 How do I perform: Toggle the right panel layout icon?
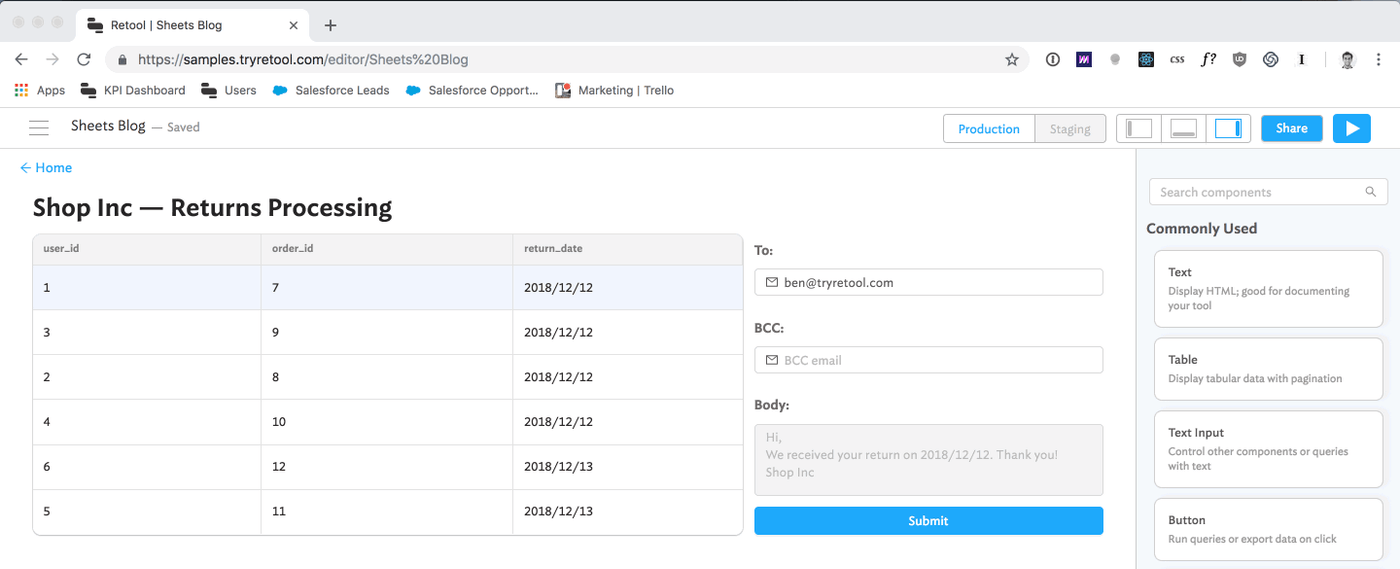coord(1228,128)
